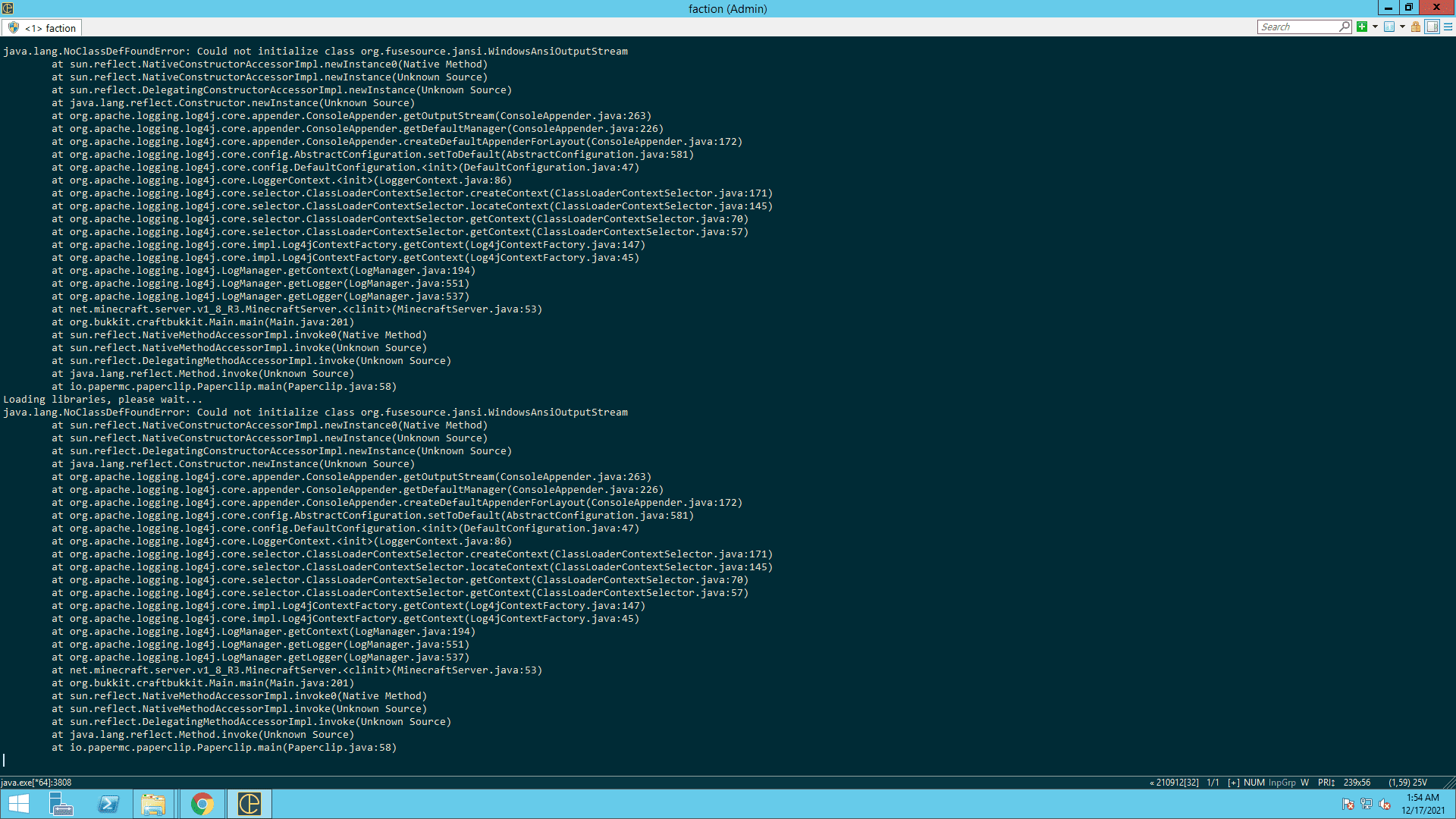Open the new console dropdown arrow
The image size is (1456, 819).
(1375, 27)
